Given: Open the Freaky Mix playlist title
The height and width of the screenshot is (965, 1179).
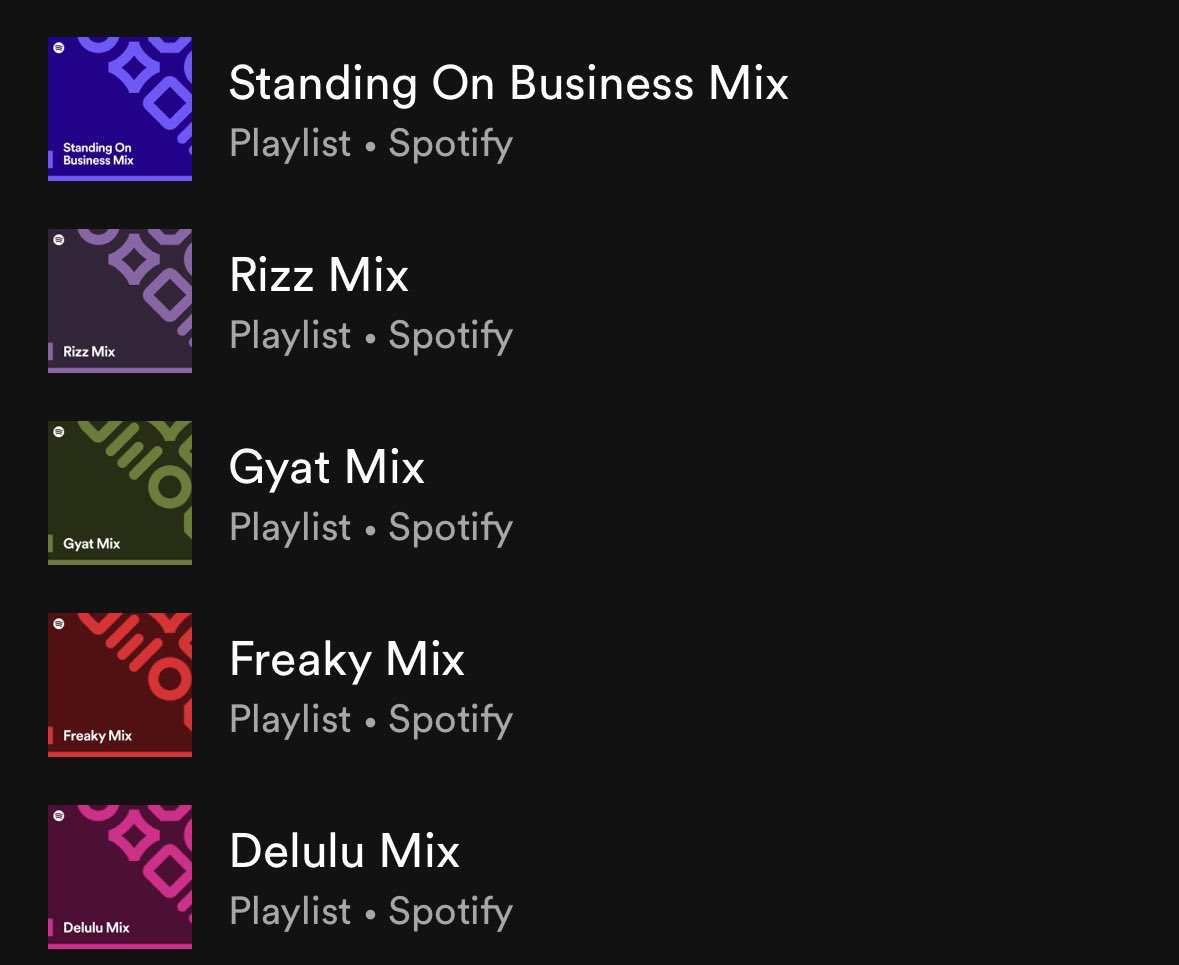Looking at the screenshot, I should coord(347,659).
